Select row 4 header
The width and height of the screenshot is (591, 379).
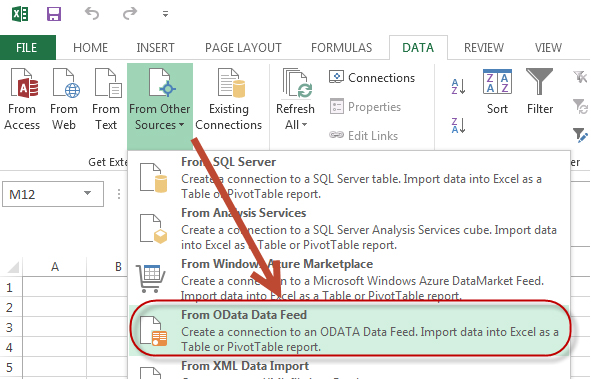point(11,347)
